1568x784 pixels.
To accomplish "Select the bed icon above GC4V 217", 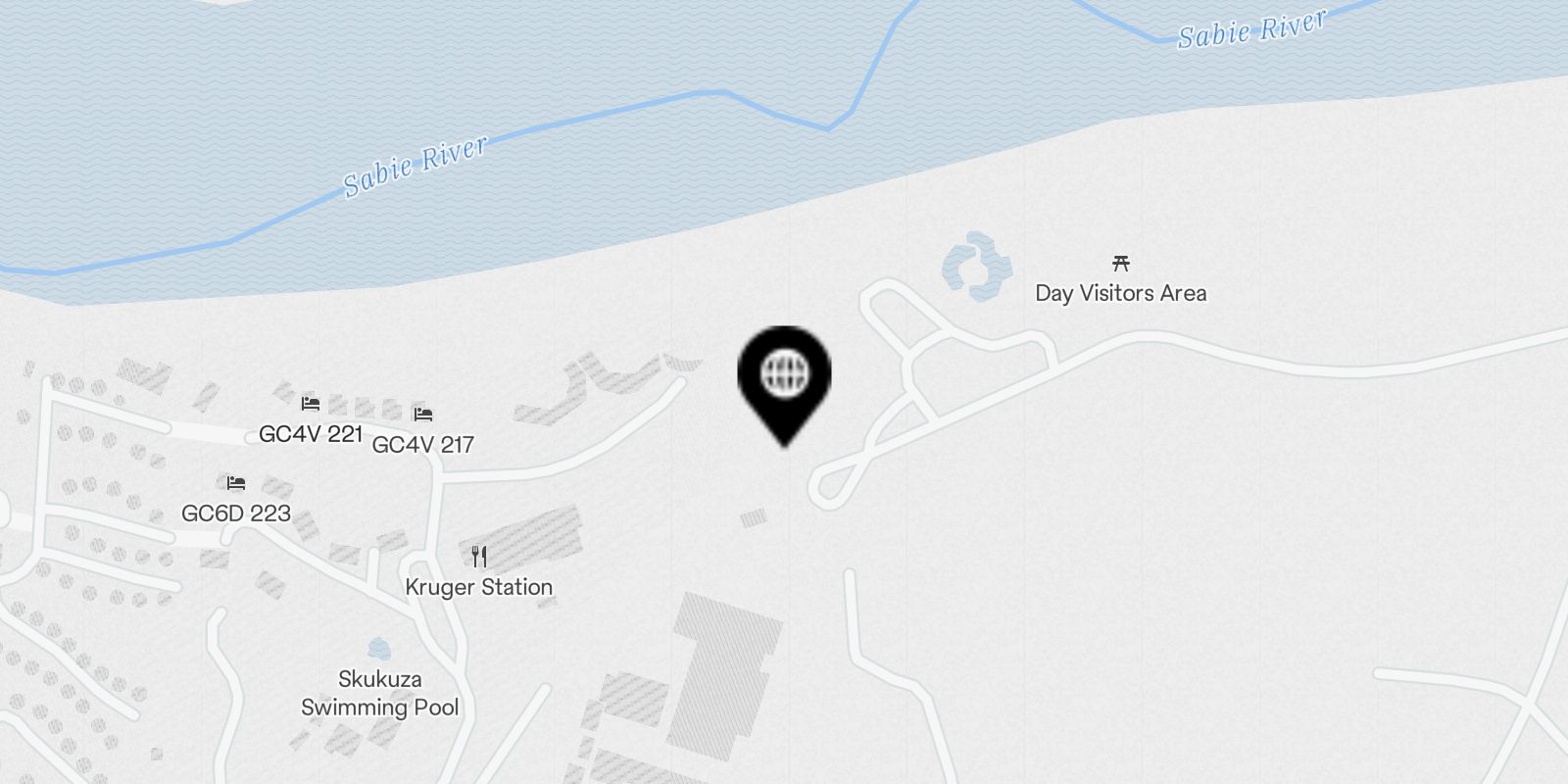I will pyautogui.click(x=423, y=414).
